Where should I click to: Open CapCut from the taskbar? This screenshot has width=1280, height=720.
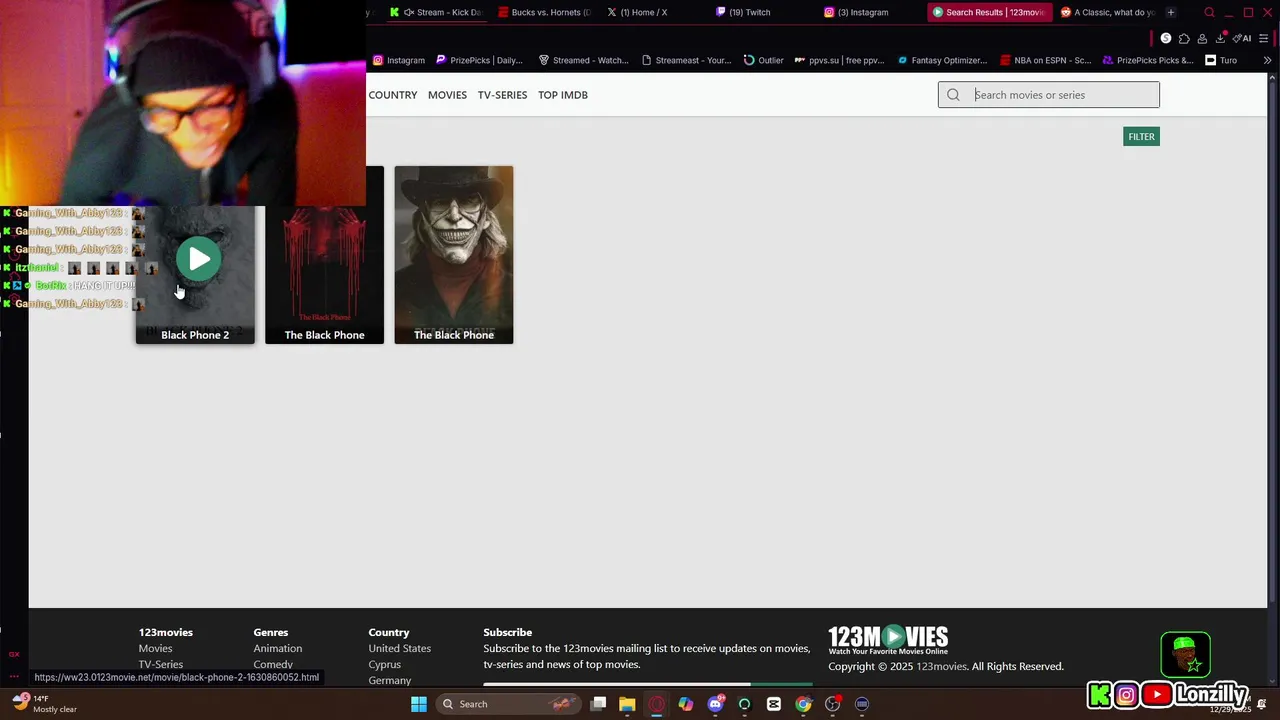coord(774,704)
